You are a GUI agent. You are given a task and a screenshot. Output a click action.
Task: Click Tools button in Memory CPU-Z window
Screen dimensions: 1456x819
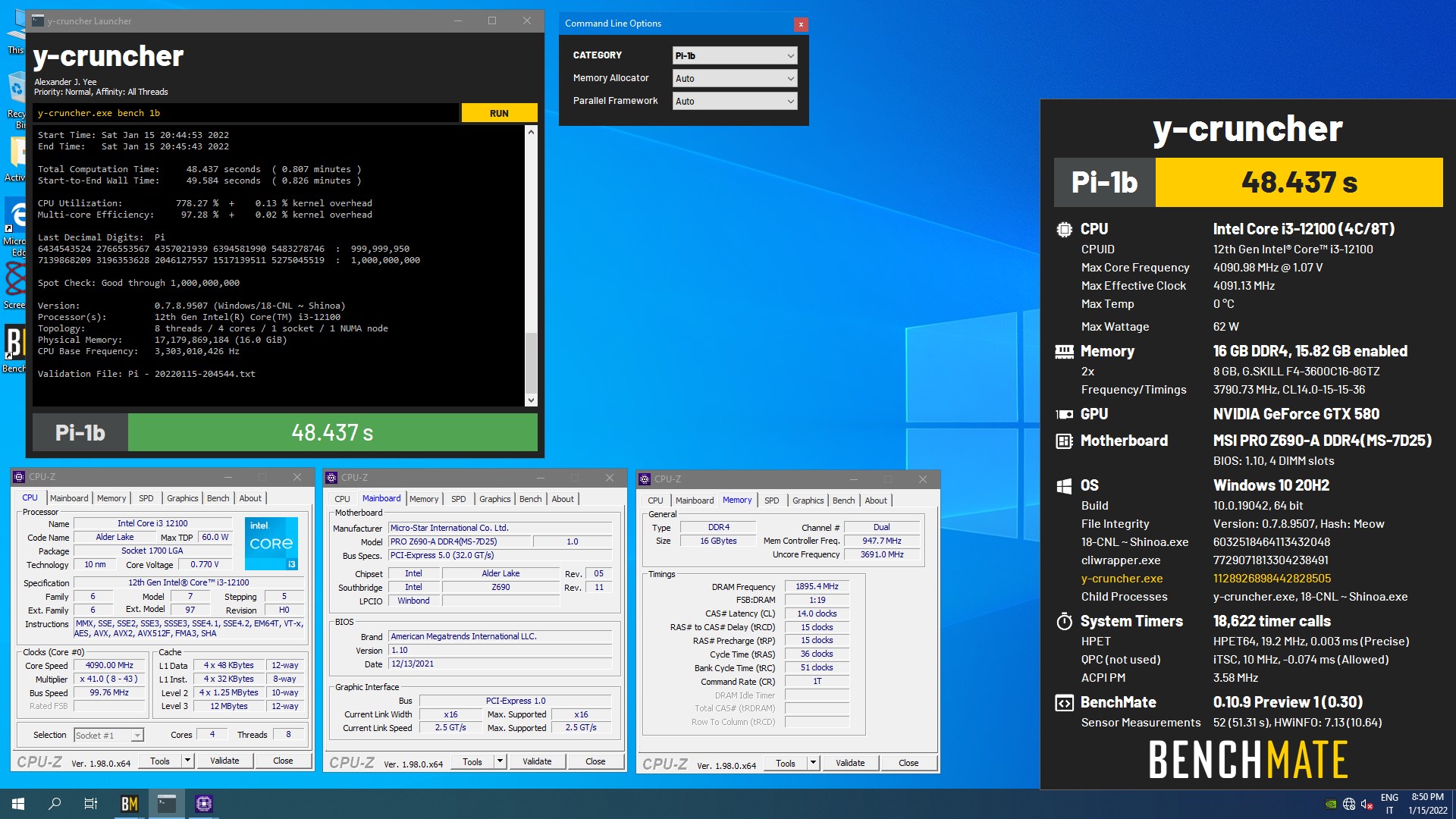(786, 763)
